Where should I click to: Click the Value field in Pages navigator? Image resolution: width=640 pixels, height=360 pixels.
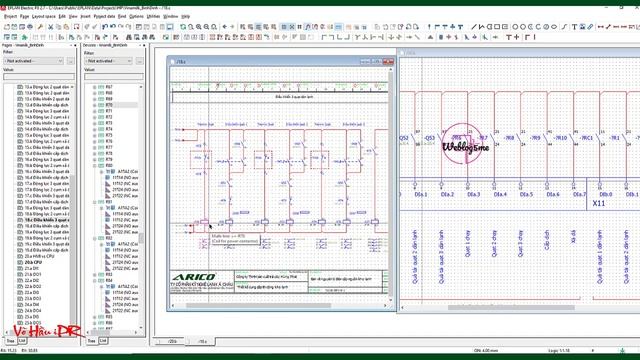(39, 76)
